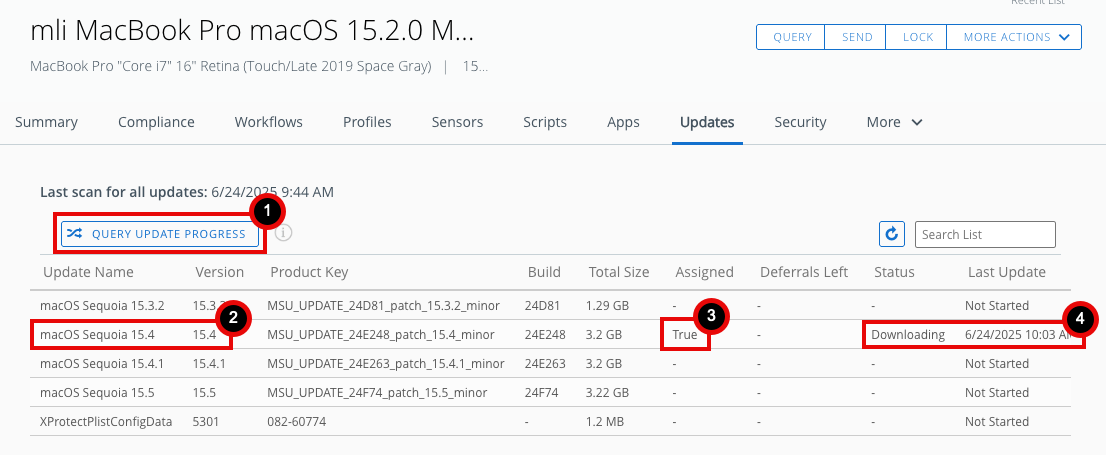Screen dimensions: 1106x455
Task: Open the More tab dropdown
Action: tap(894, 122)
